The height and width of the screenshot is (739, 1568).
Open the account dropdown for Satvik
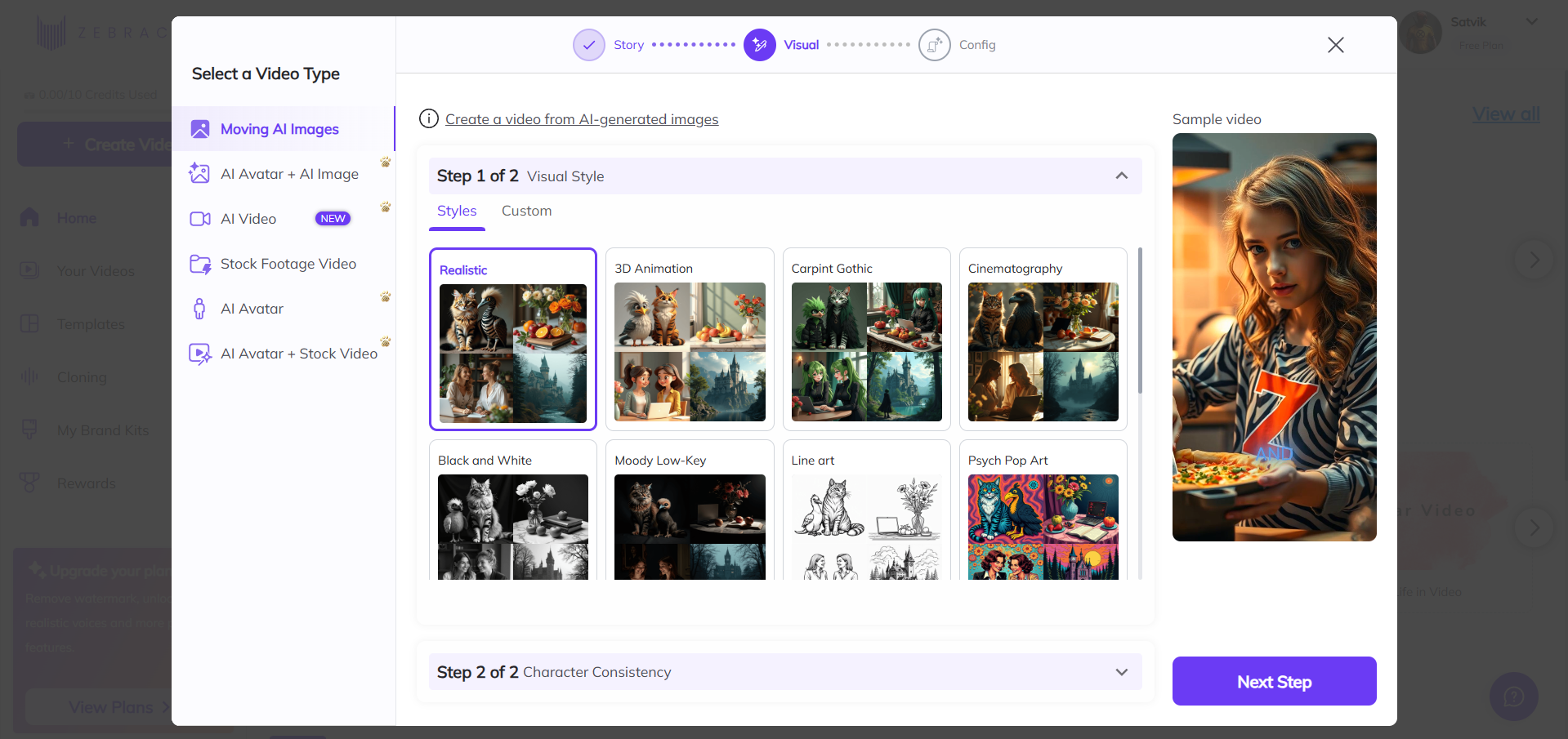(x=1532, y=22)
